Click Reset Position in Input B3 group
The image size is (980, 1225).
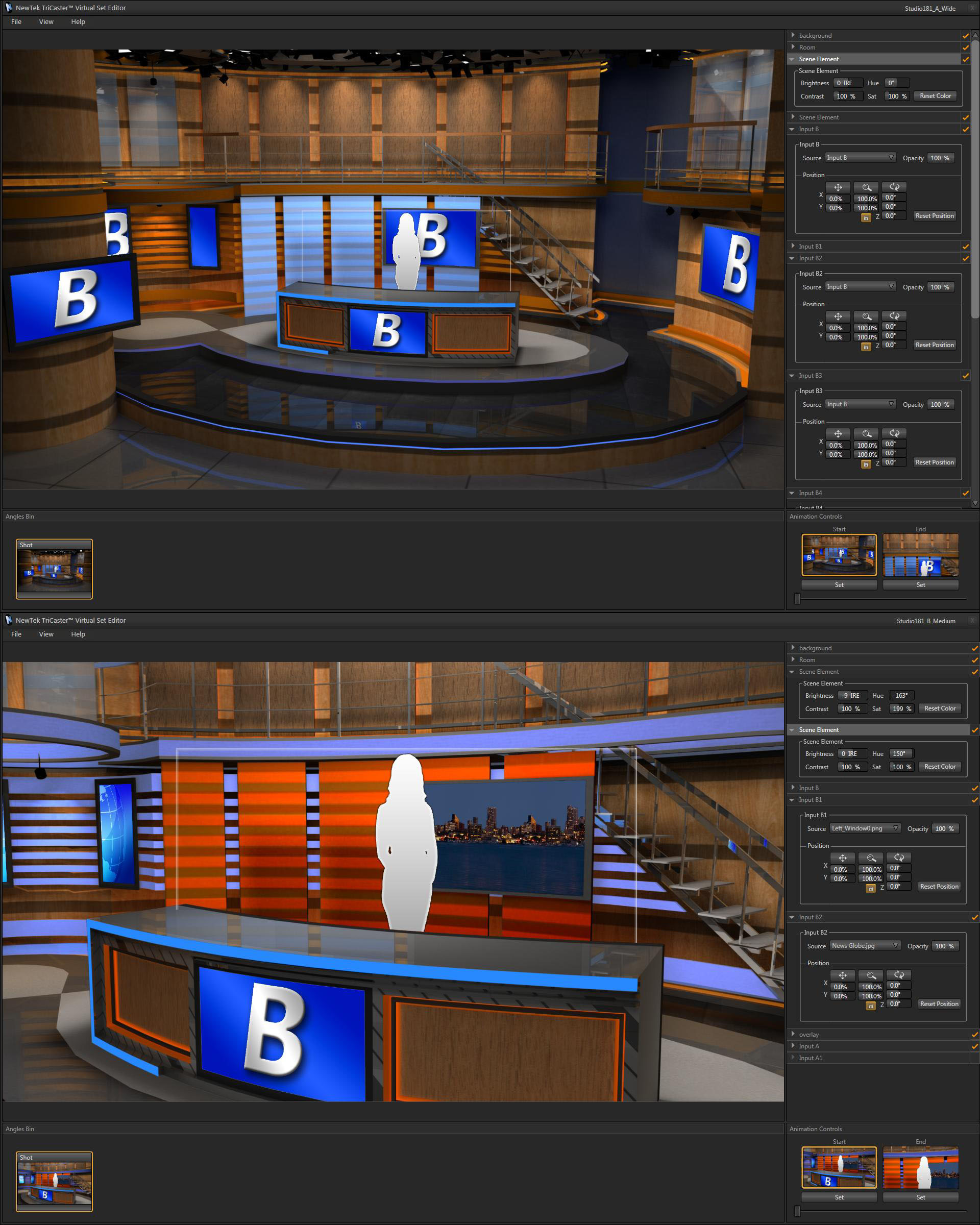point(935,462)
